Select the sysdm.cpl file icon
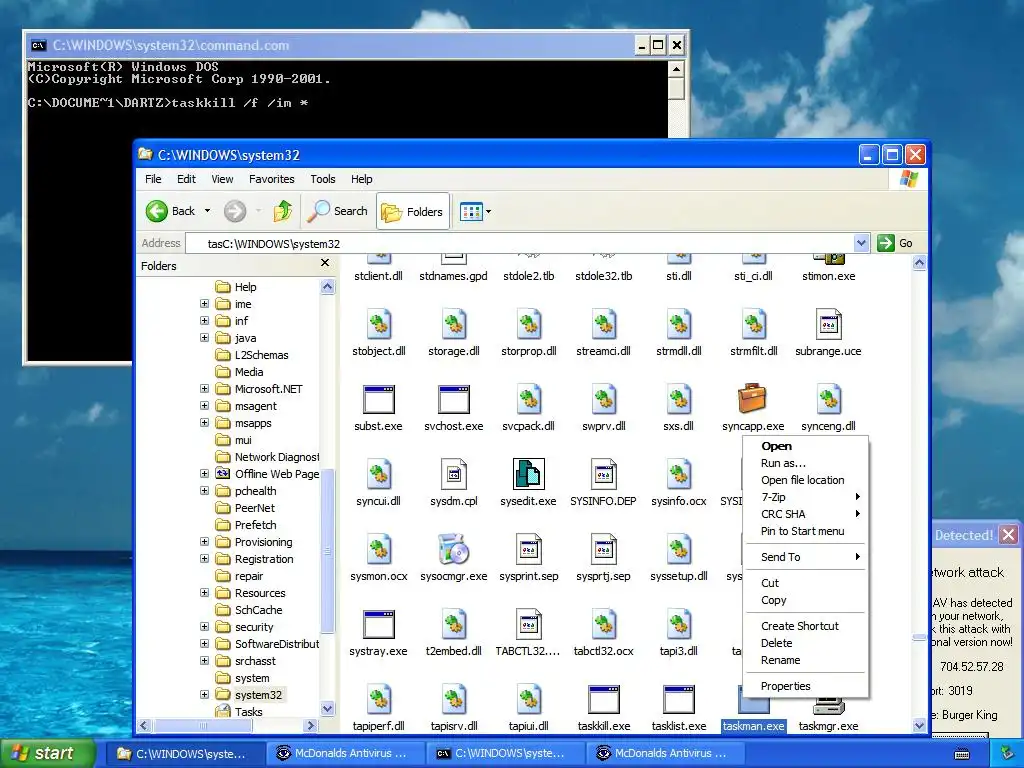This screenshot has height=768, width=1024. 454,474
